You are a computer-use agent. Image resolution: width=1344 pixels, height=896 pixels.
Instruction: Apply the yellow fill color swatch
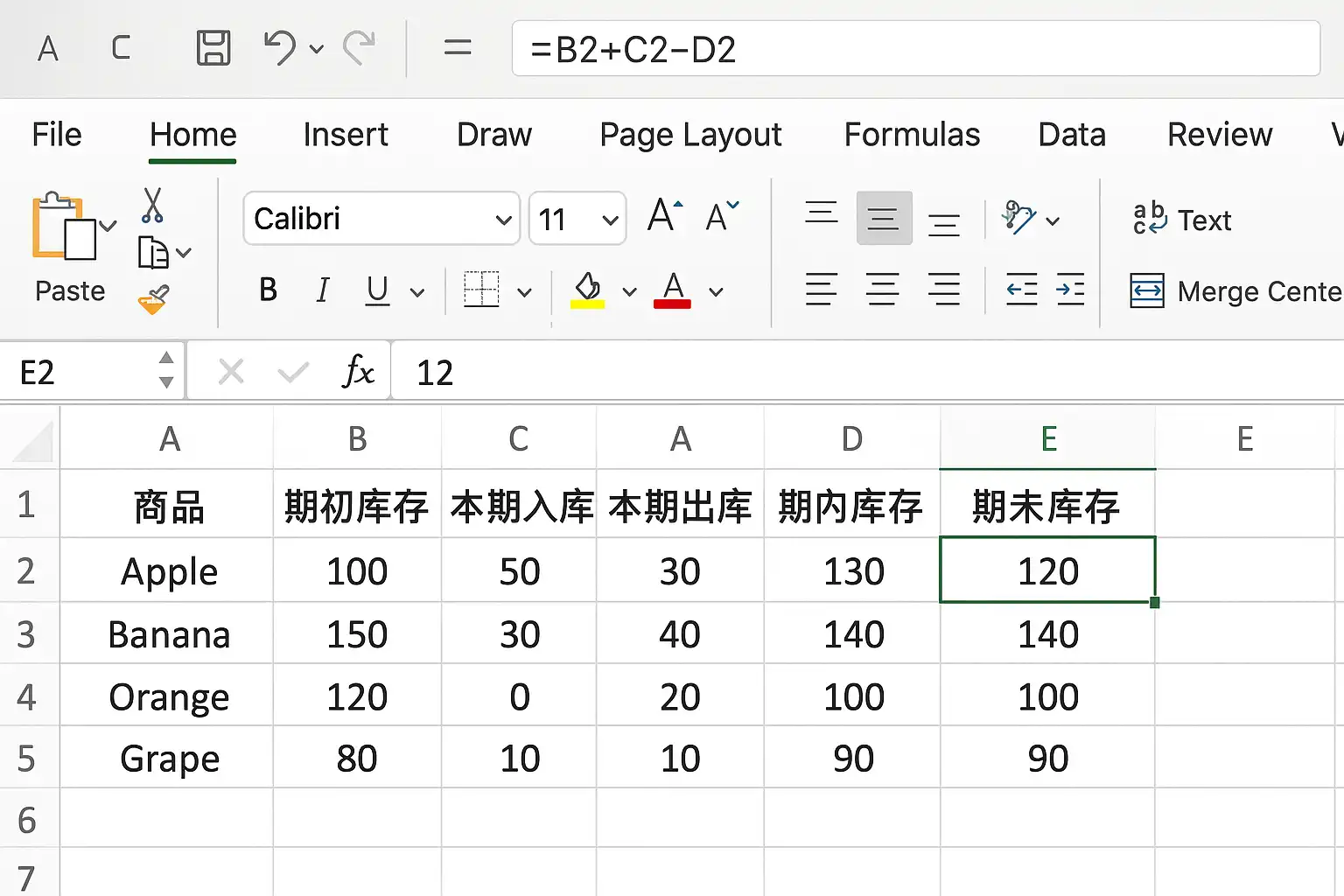point(587,290)
